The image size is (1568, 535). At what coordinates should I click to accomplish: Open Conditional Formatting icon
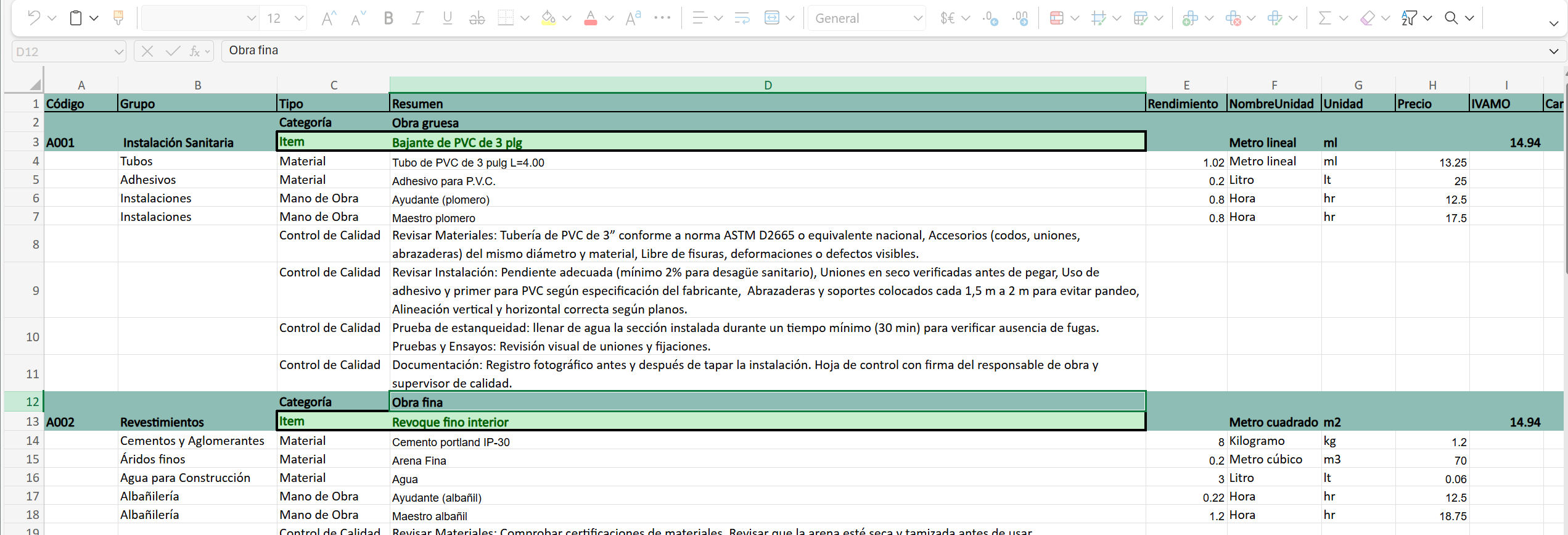click(1057, 19)
